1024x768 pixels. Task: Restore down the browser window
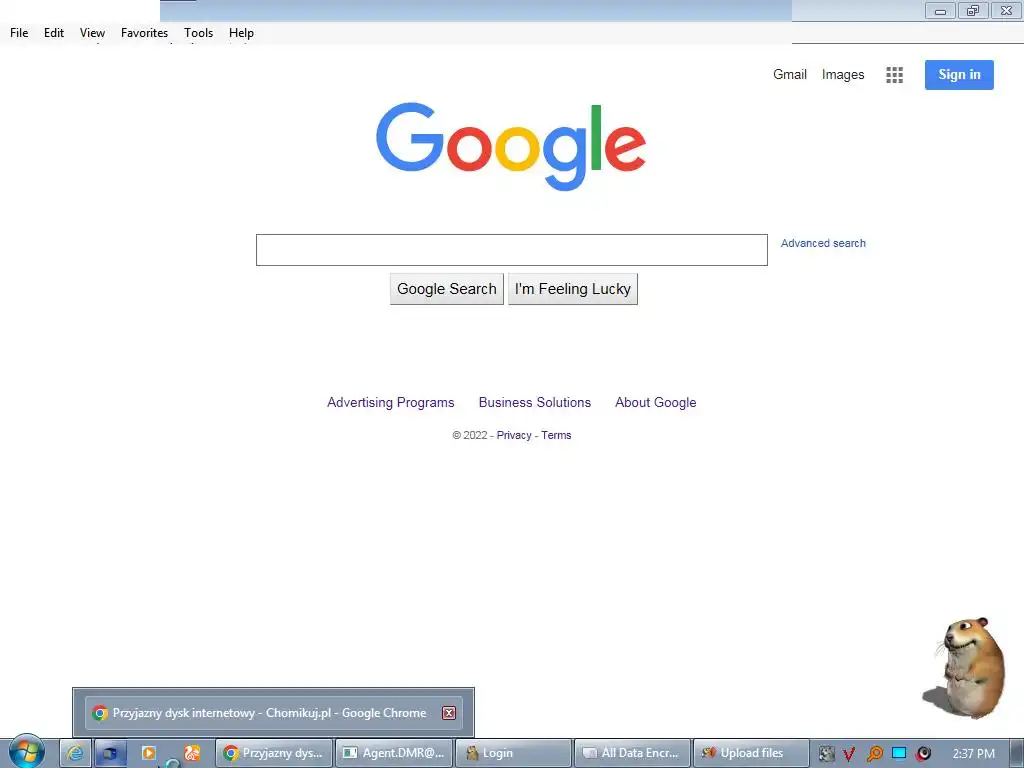coord(973,10)
